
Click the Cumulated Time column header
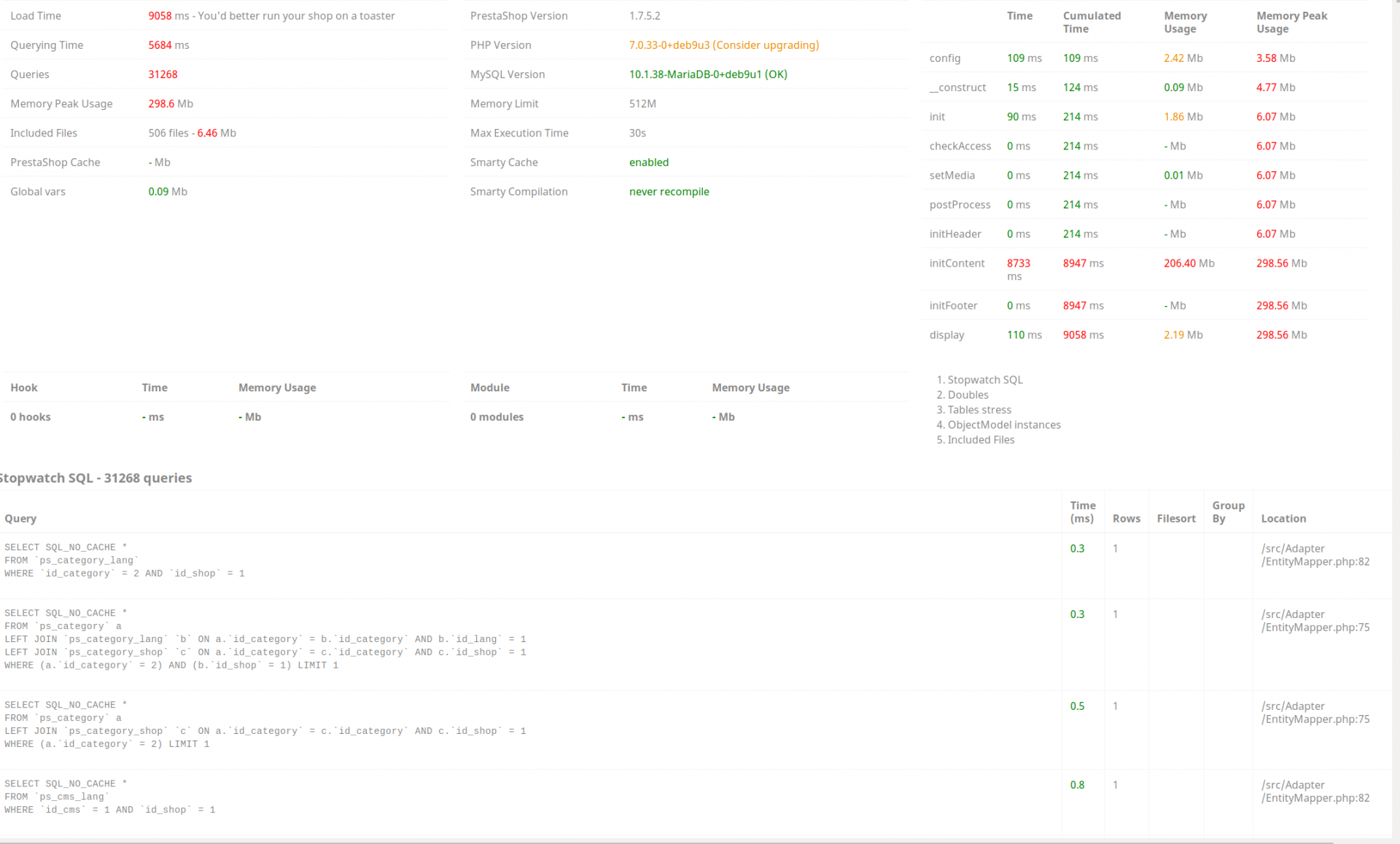click(x=1092, y=22)
